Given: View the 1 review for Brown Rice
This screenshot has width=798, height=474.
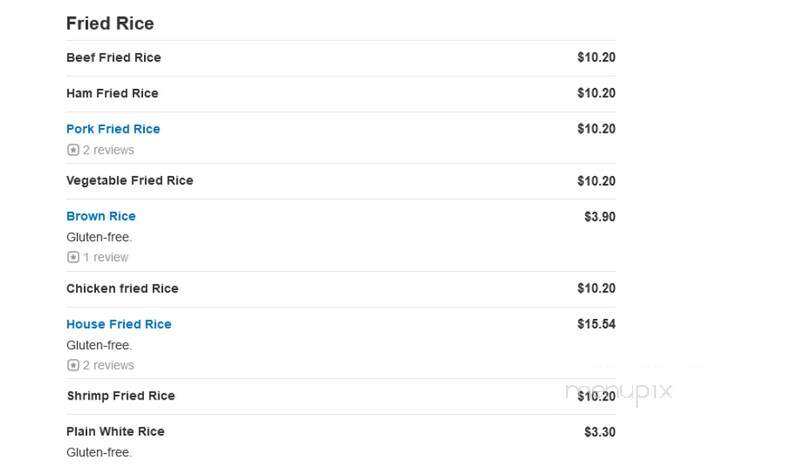Looking at the screenshot, I should pos(105,257).
